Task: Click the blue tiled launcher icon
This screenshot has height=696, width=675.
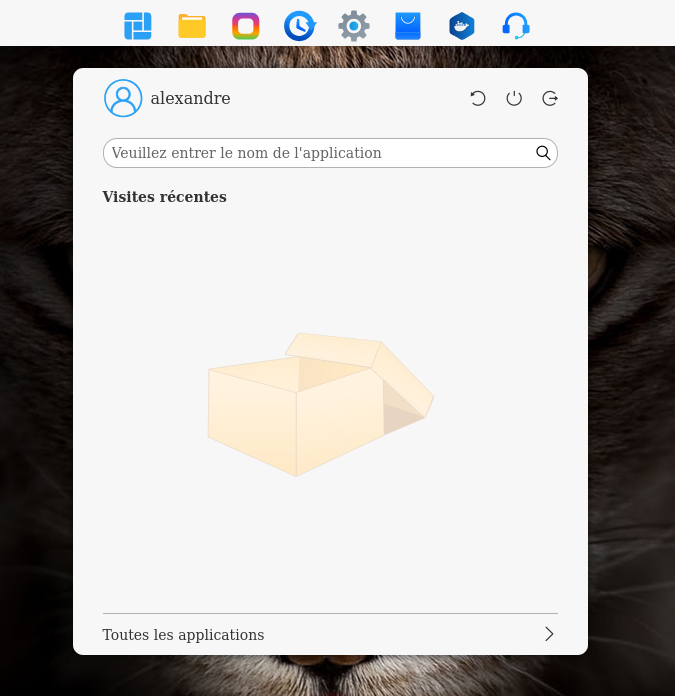Action: pos(138,26)
